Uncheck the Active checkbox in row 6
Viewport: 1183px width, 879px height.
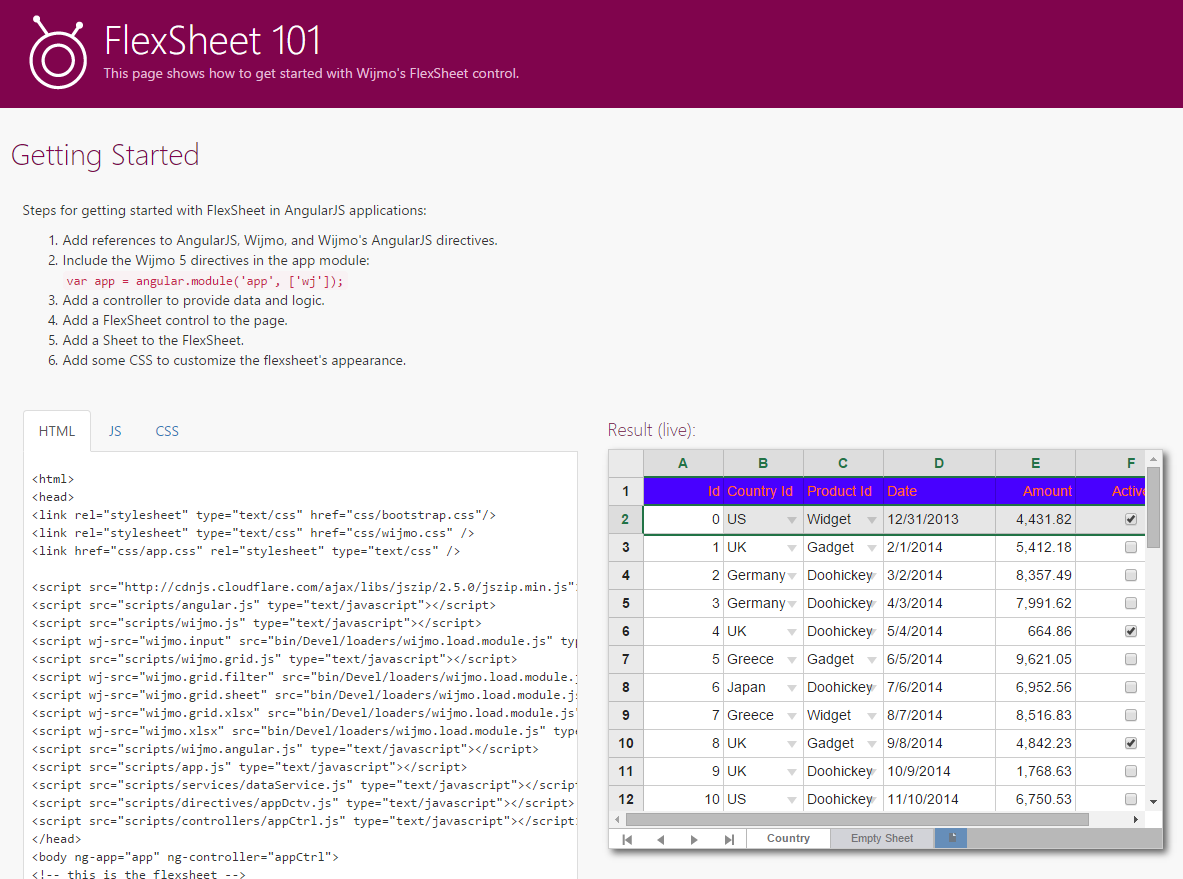click(1131, 631)
